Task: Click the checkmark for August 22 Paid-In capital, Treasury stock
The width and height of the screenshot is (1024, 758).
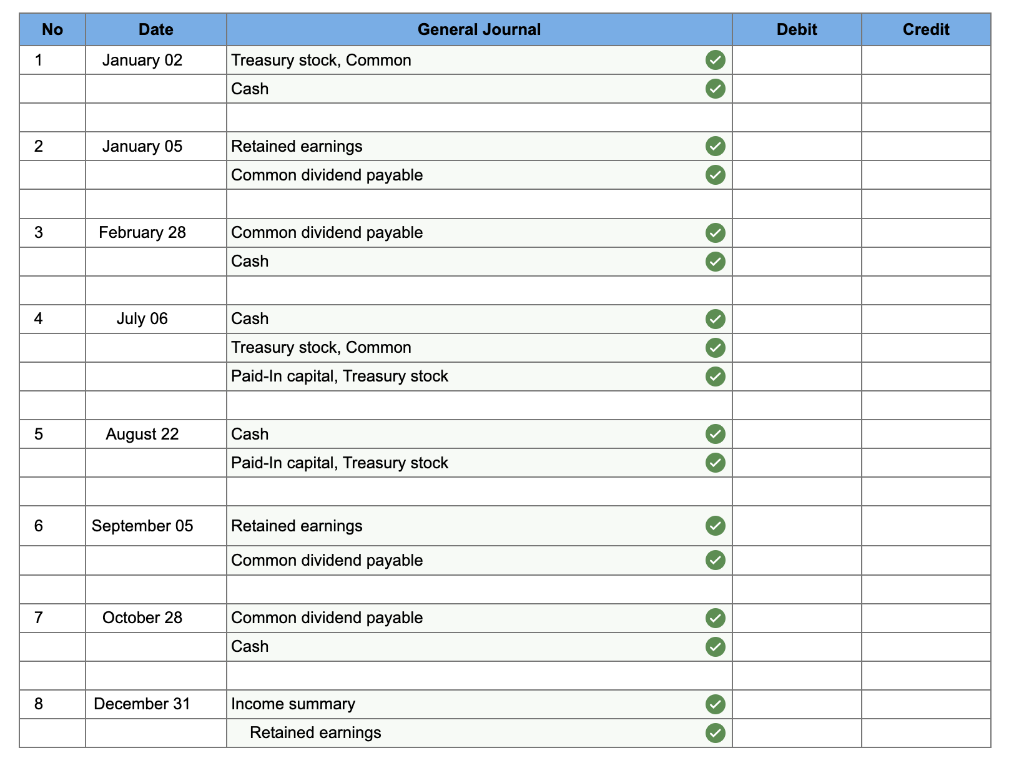Action: 715,463
